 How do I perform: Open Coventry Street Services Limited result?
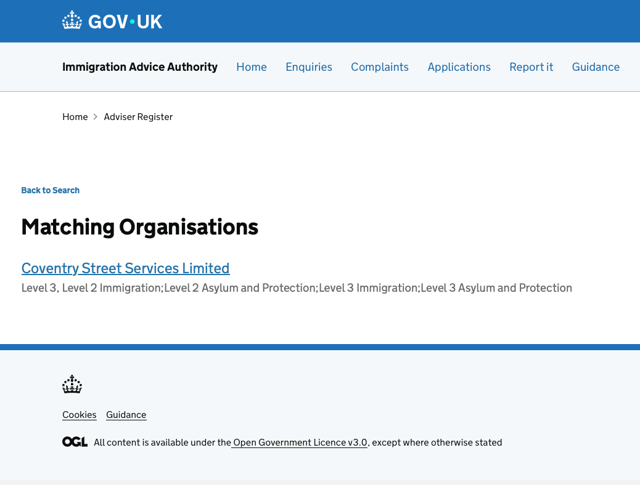(x=125, y=268)
